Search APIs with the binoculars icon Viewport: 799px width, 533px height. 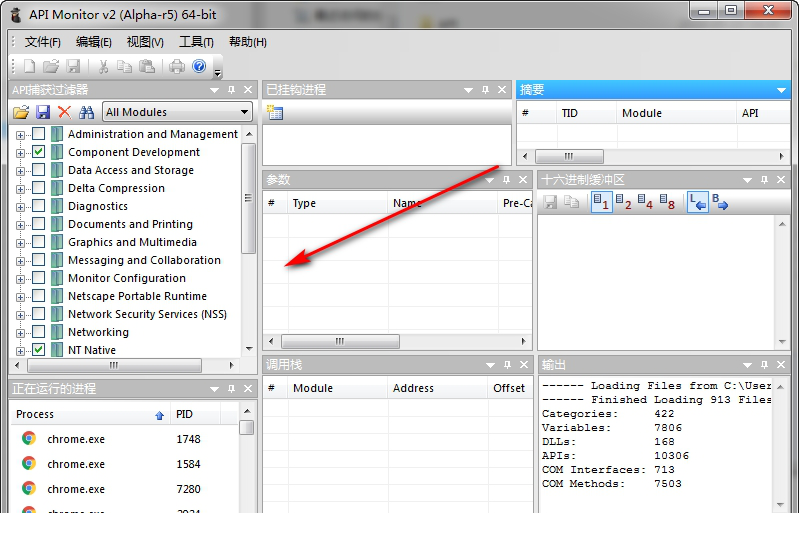(86, 112)
